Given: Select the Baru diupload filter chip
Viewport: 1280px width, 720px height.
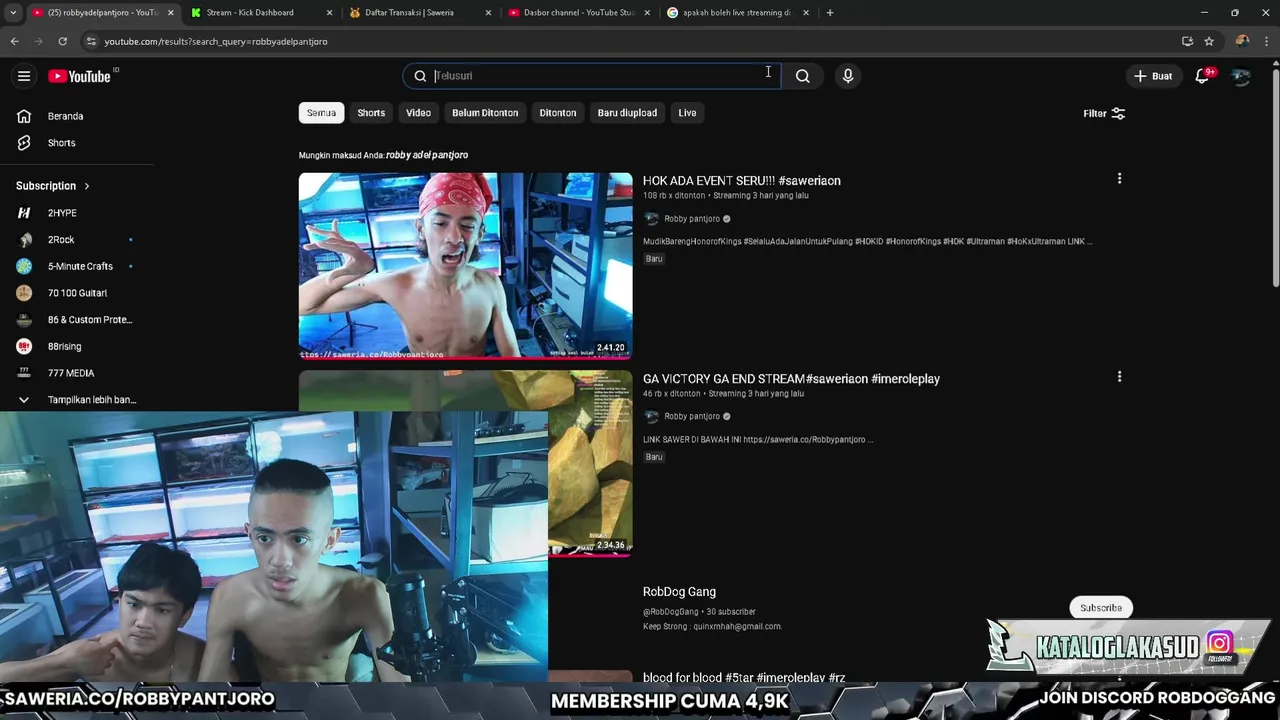Looking at the screenshot, I should tap(627, 113).
